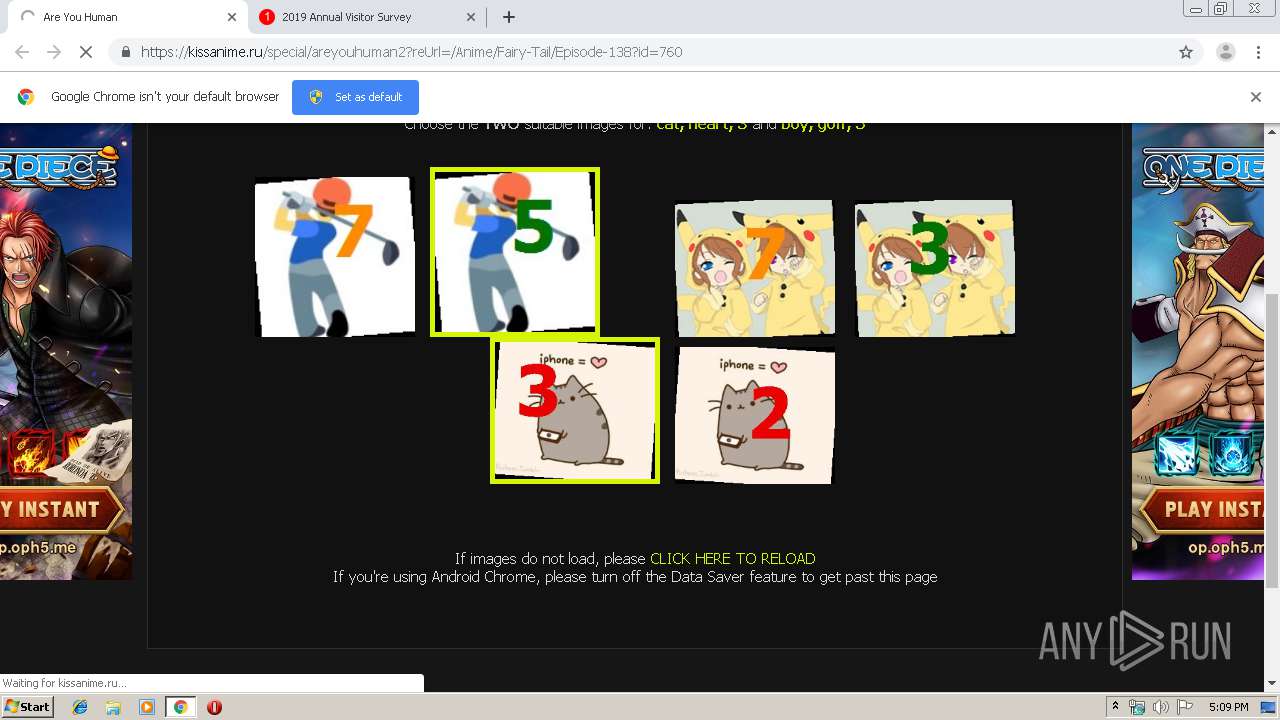The image size is (1280, 720).
Task: Open Windows Explorer folder from taskbar
Action: [x=113, y=707]
